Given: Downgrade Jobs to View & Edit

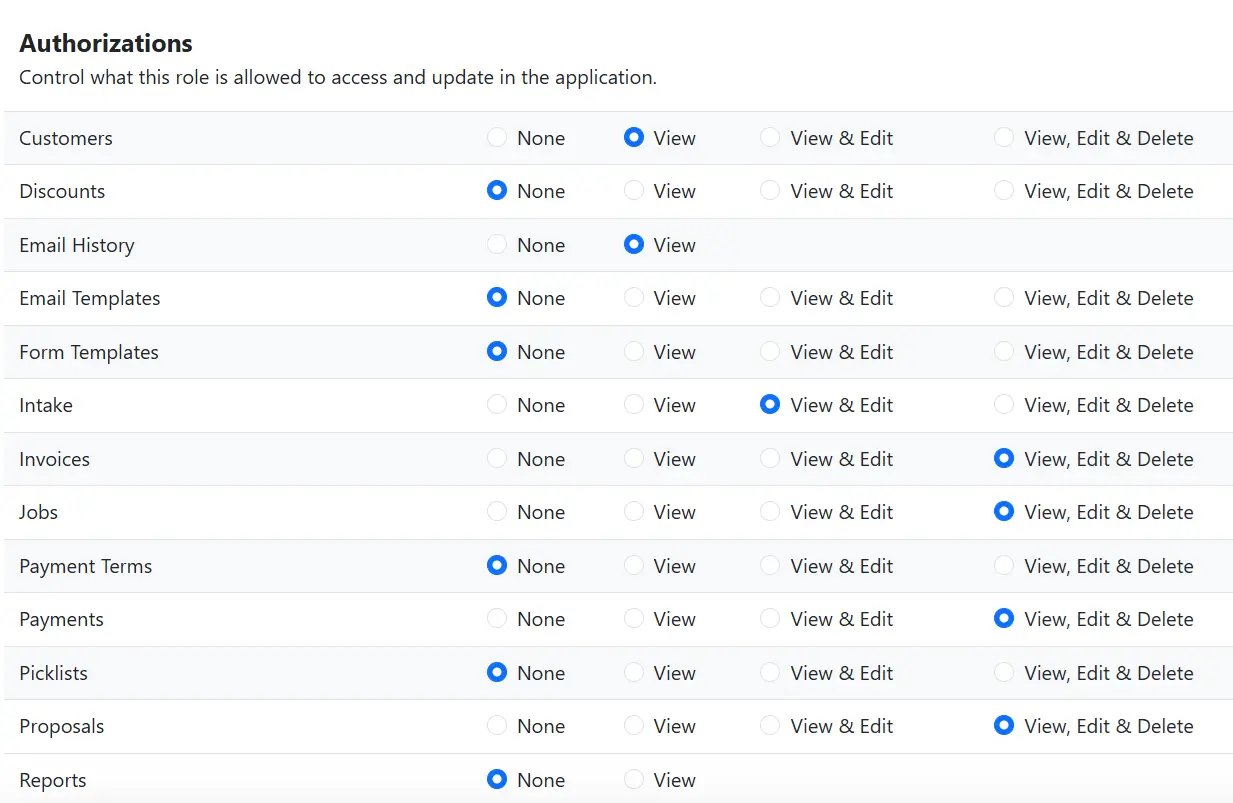Looking at the screenshot, I should point(770,512).
